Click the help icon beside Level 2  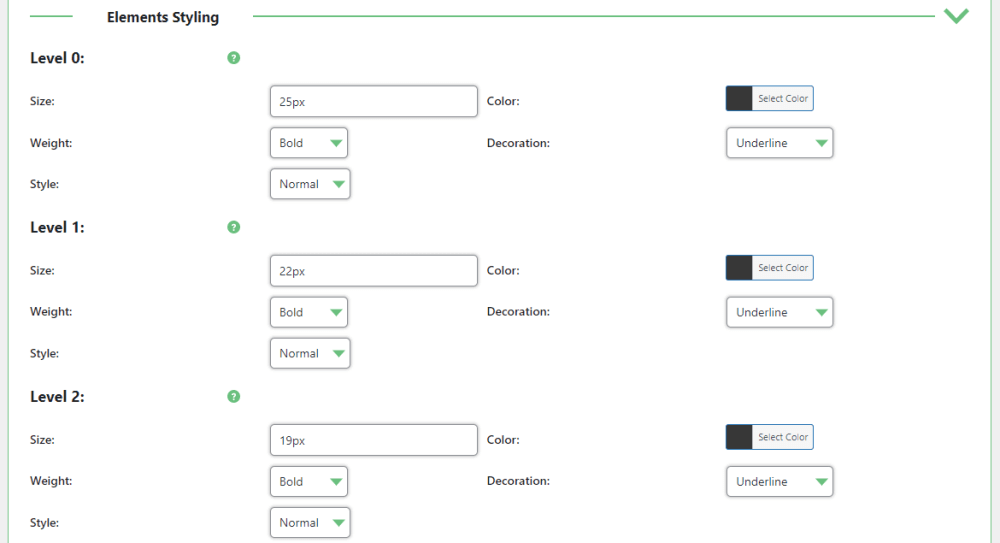pos(233,396)
